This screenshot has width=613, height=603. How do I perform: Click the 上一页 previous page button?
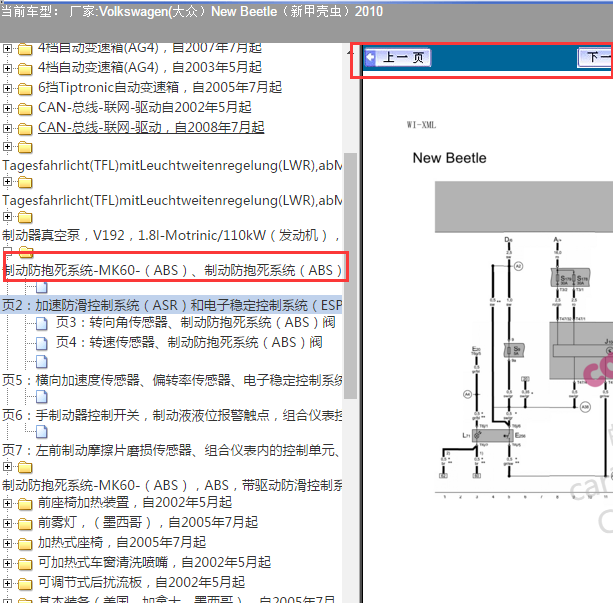pos(398,57)
